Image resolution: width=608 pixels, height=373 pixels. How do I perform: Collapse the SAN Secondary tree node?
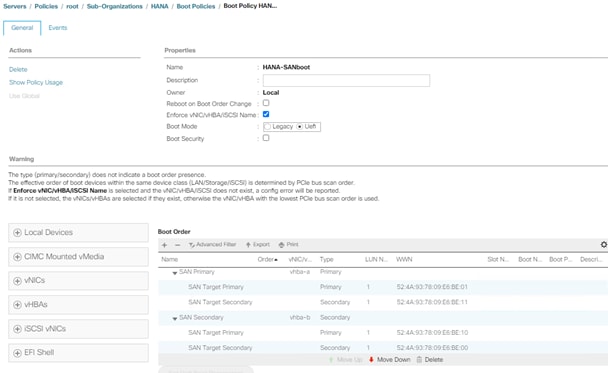click(175, 318)
